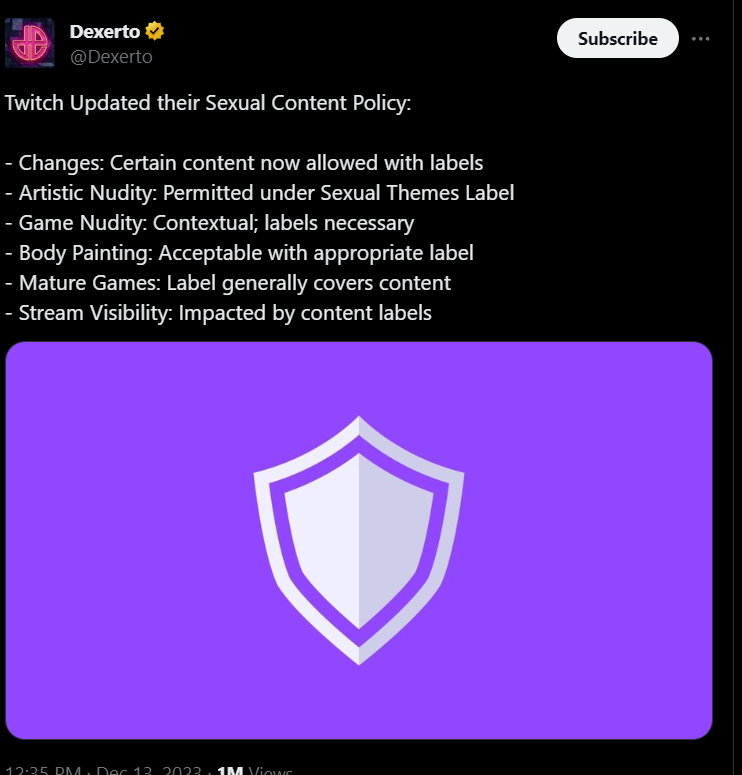Select the "Artistic Nudity" line of text
The width and height of the screenshot is (742, 775).
point(260,192)
